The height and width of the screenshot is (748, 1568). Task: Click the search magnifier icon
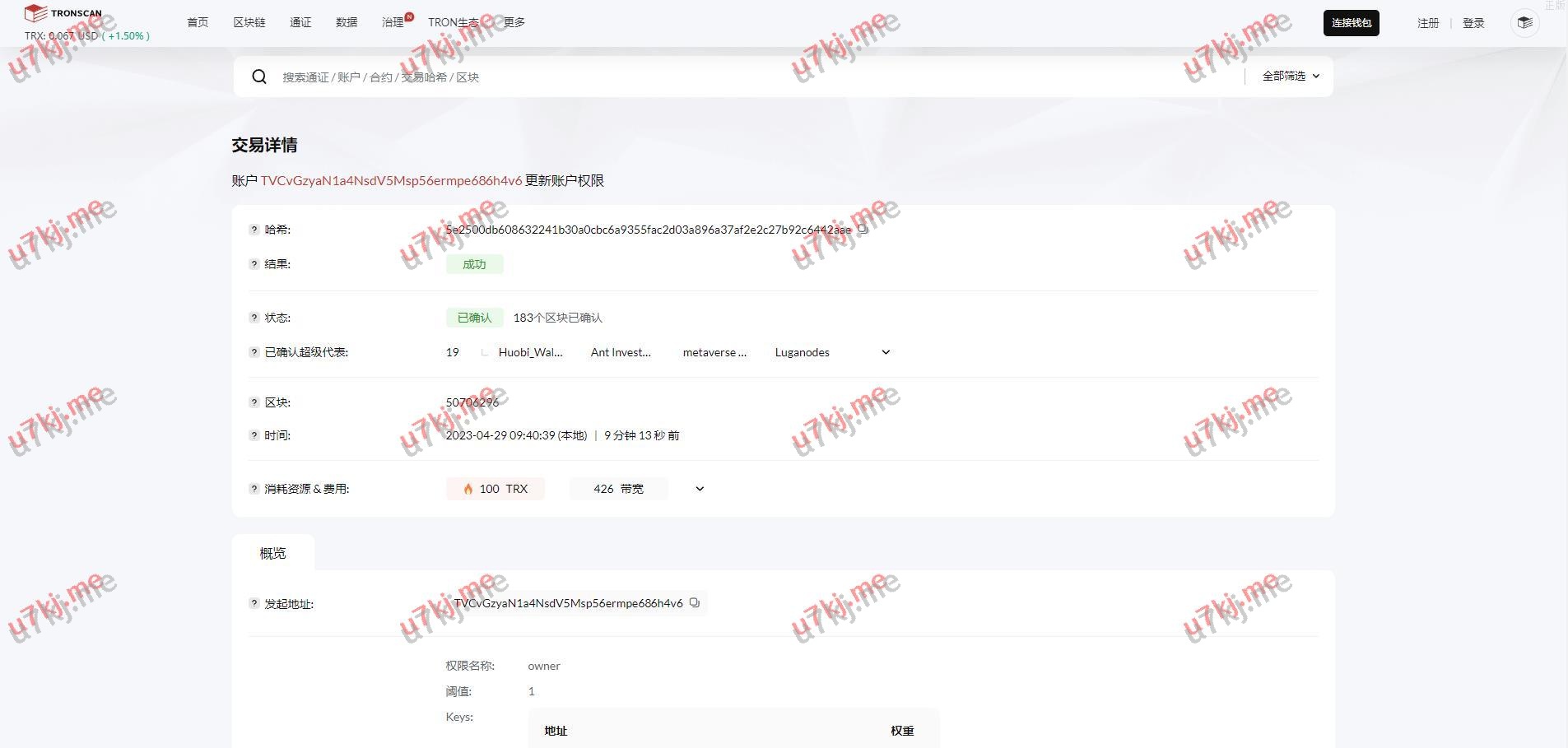click(259, 77)
